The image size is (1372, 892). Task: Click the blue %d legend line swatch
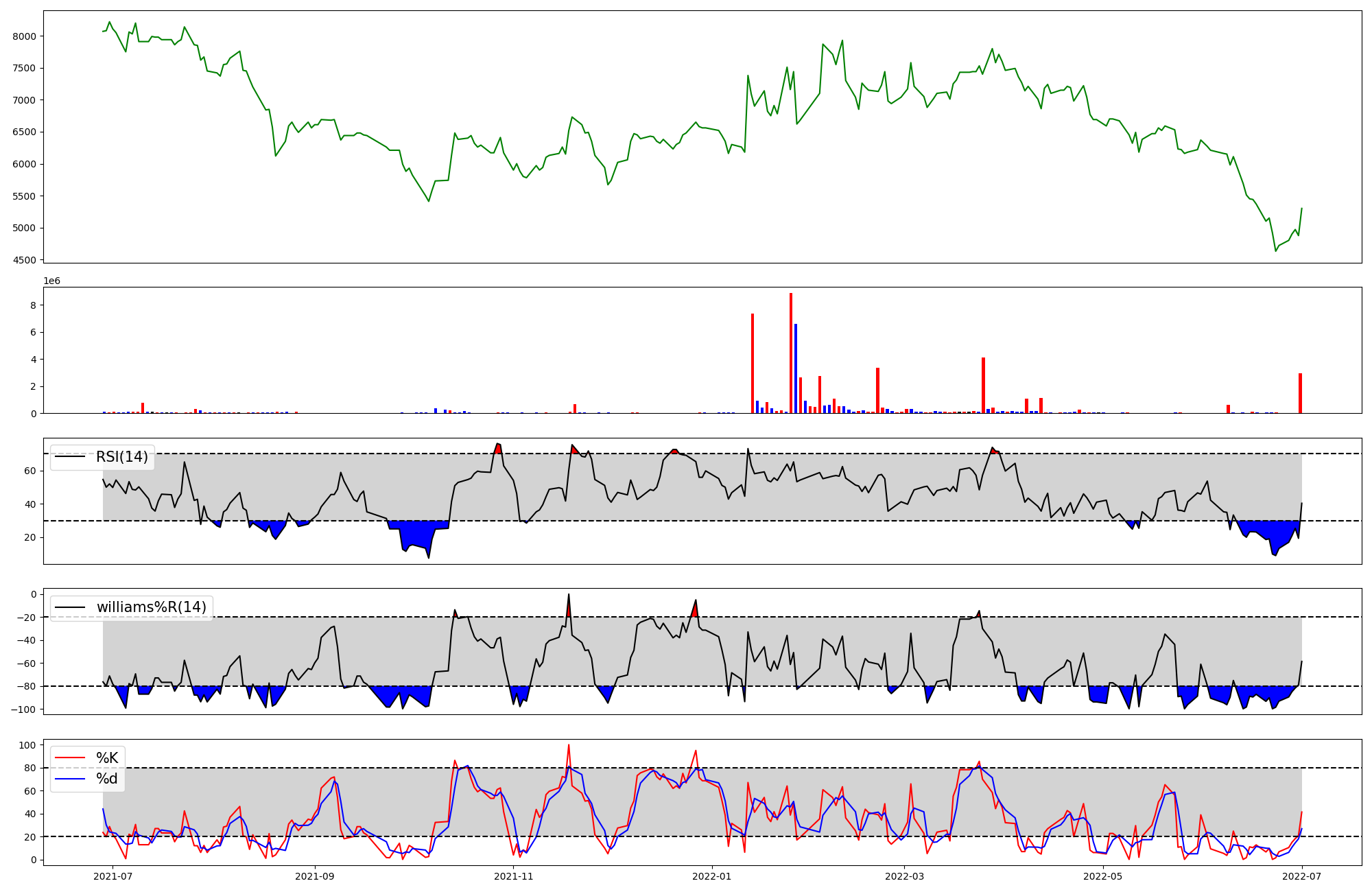pos(70,779)
